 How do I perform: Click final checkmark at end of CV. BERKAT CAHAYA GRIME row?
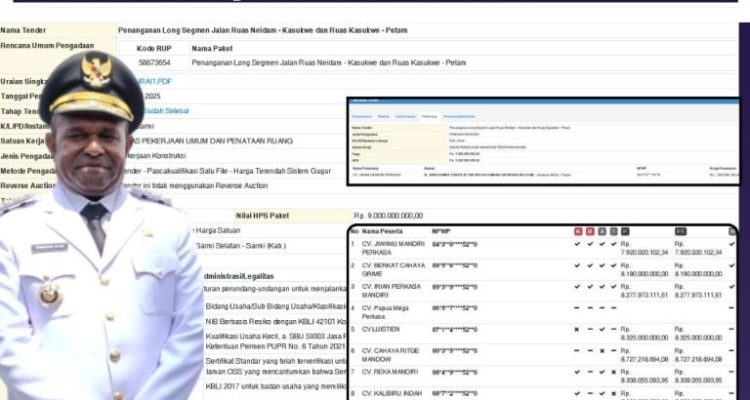click(732, 265)
